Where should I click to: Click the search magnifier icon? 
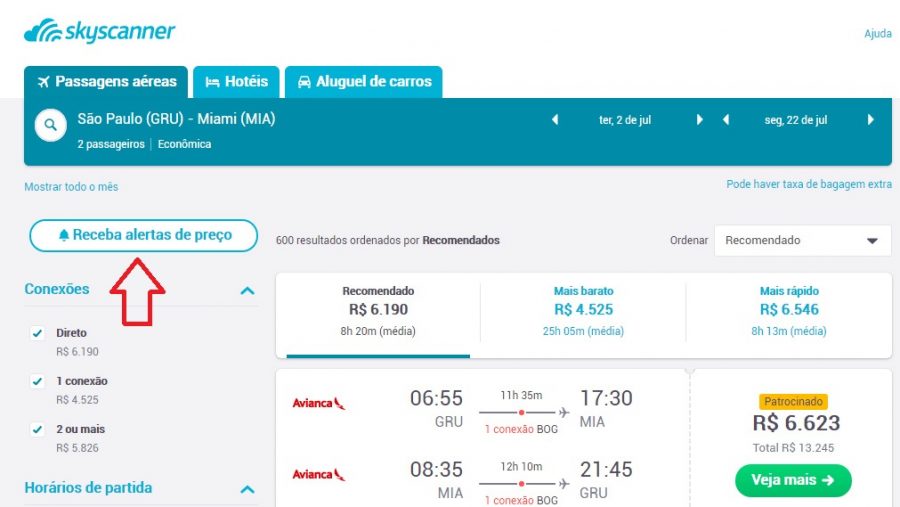click(48, 126)
